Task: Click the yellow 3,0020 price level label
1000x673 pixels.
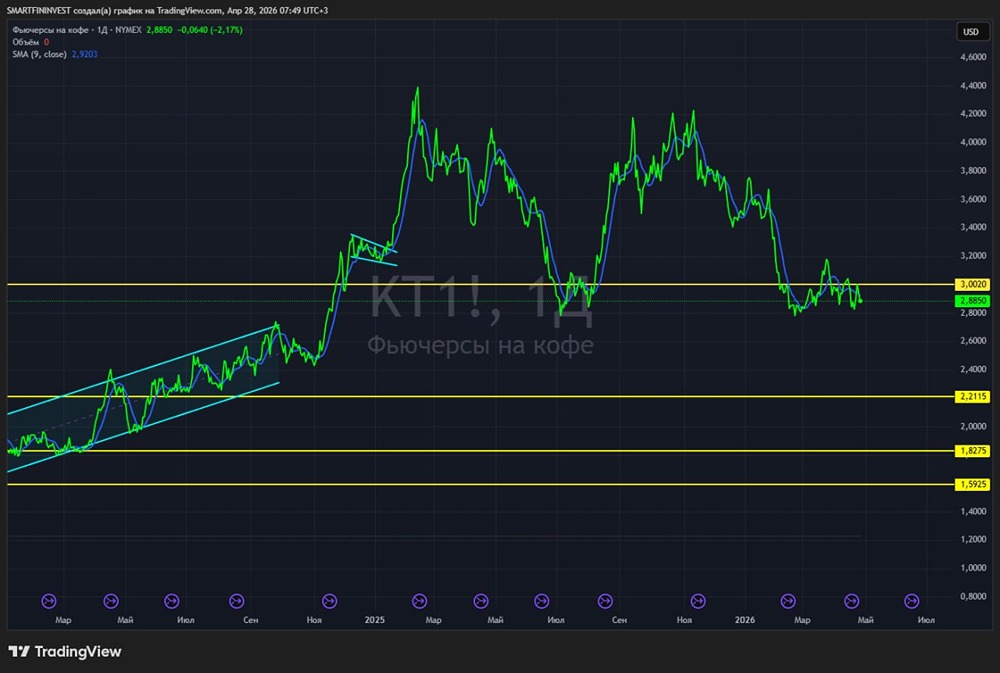Action: 972,285
